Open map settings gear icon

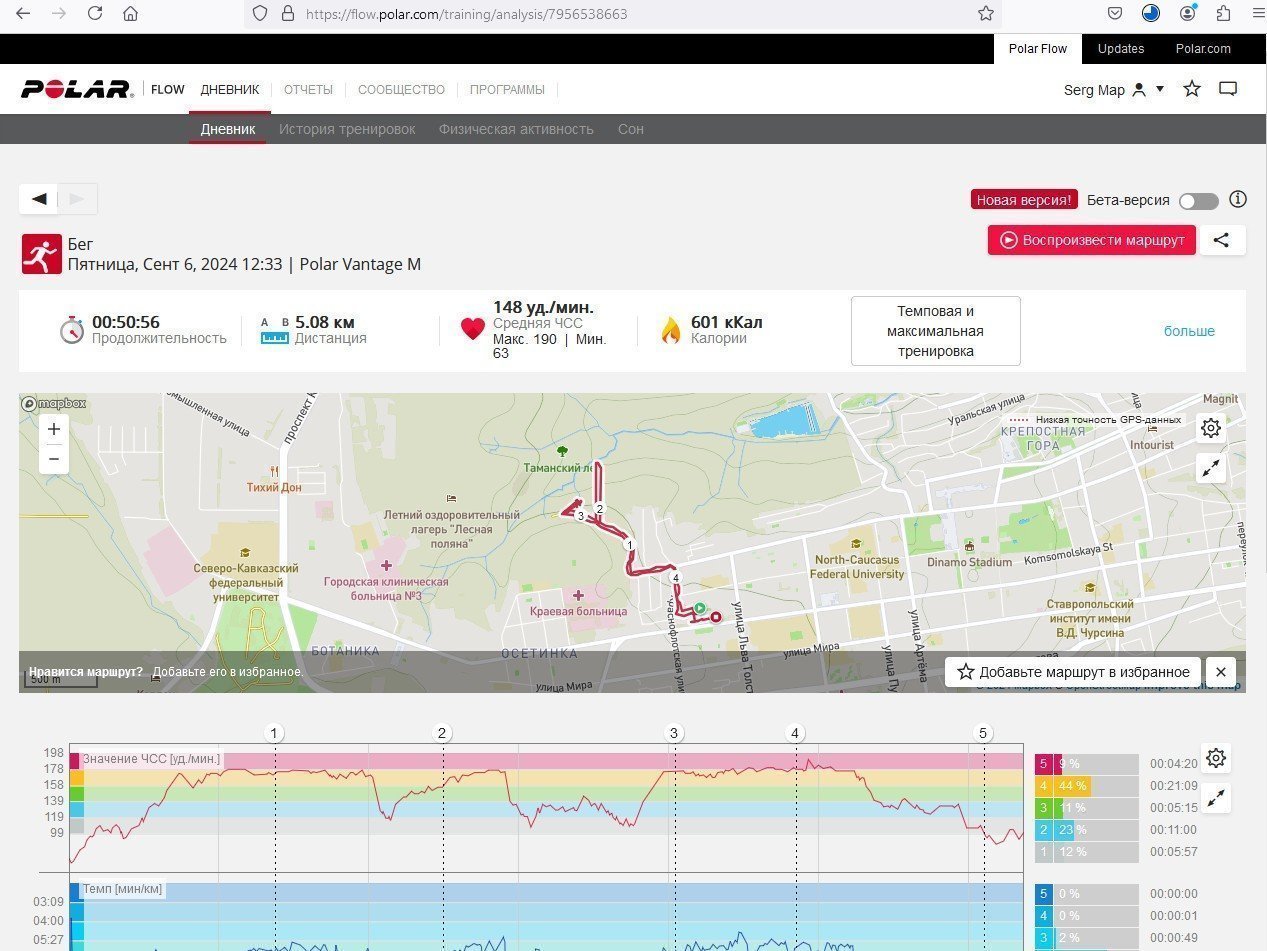(x=1211, y=428)
